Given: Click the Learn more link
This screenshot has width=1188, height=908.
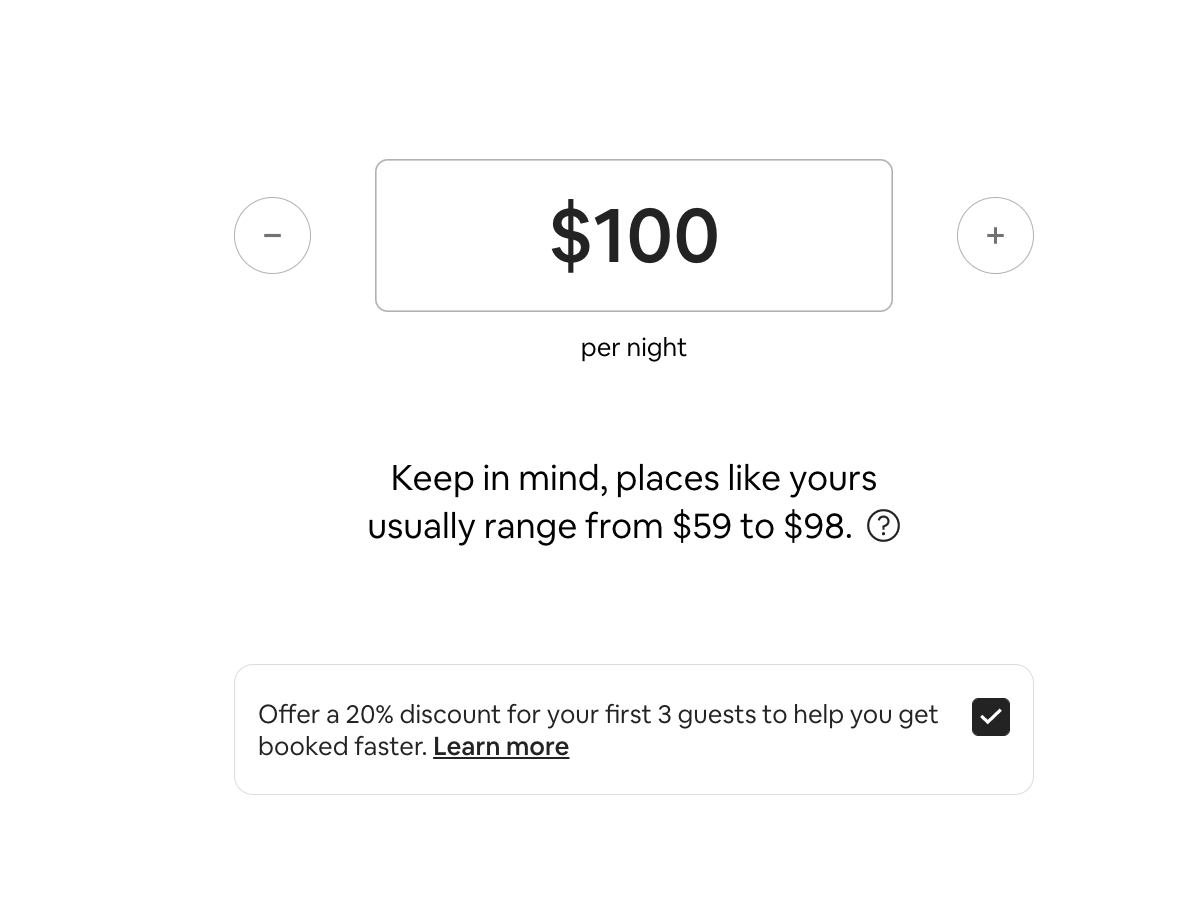Looking at the screenshot, I should click(501, 747).
